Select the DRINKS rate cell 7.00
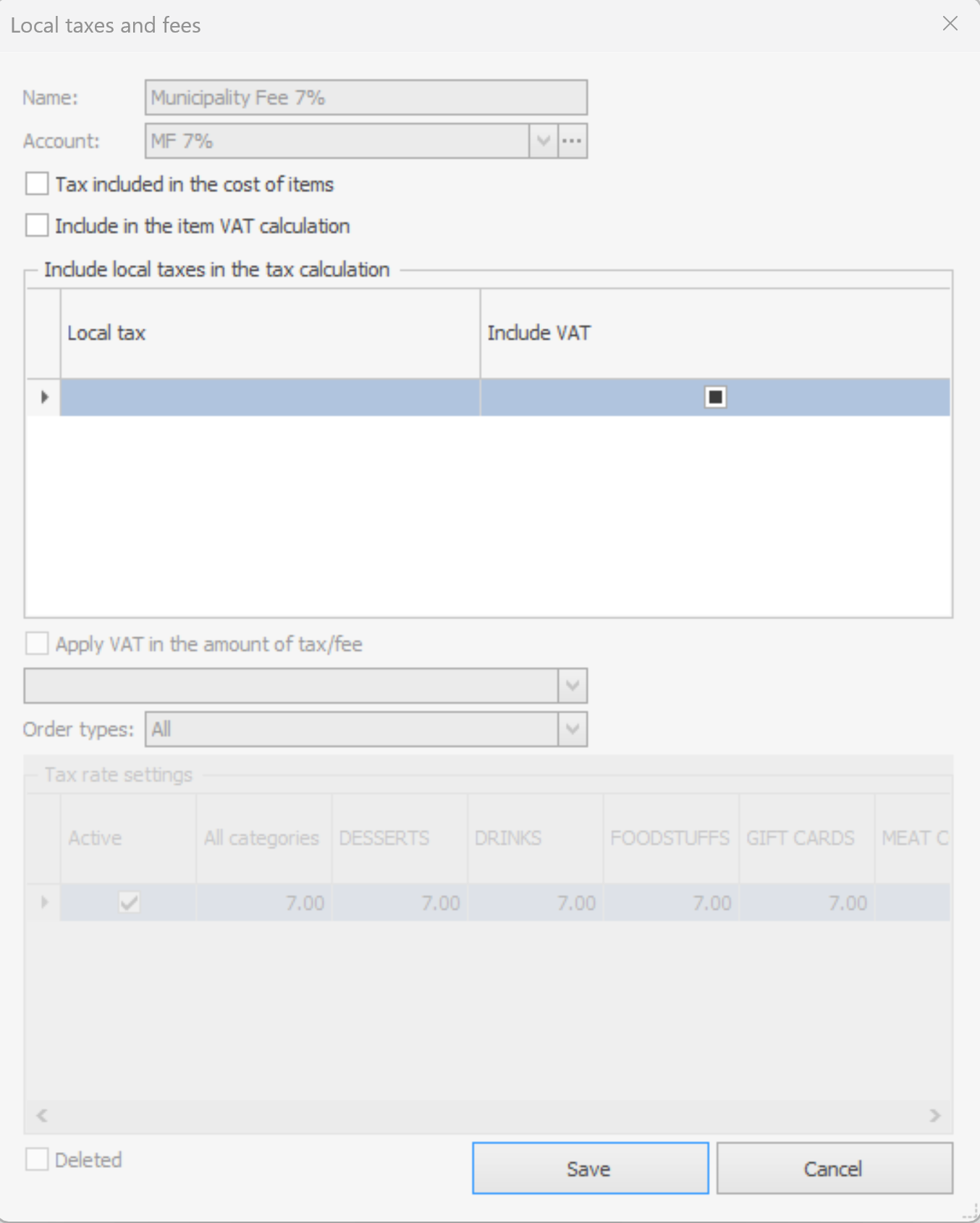 tap(536, 902)
